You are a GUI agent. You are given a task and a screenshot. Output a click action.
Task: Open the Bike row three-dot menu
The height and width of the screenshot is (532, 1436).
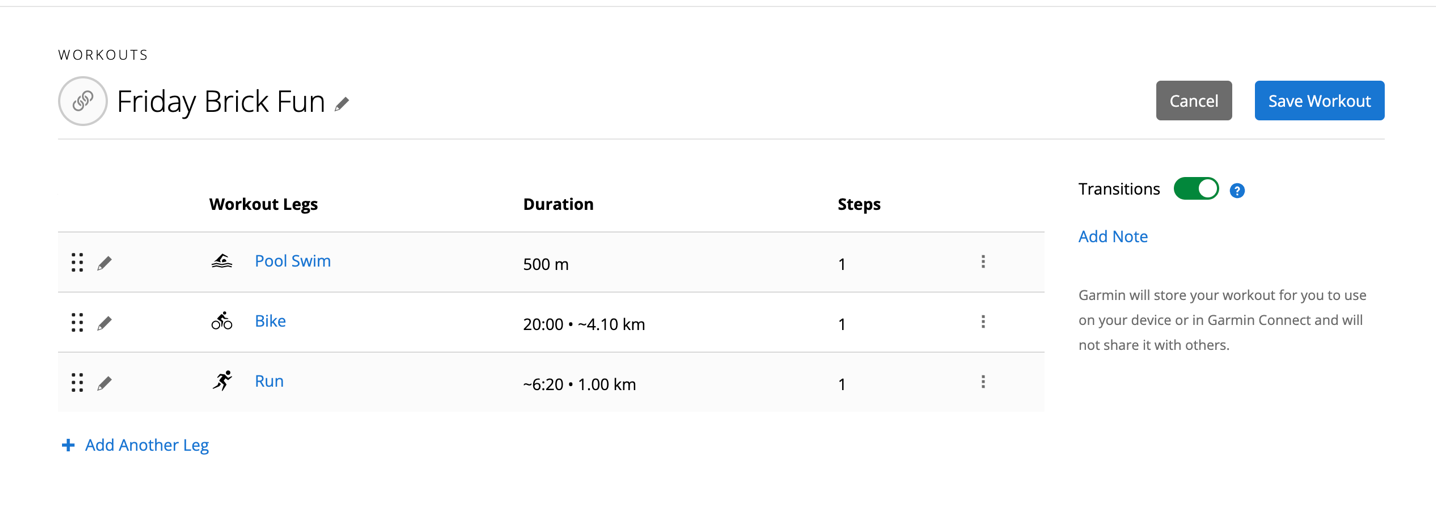[x=983, y=322]
